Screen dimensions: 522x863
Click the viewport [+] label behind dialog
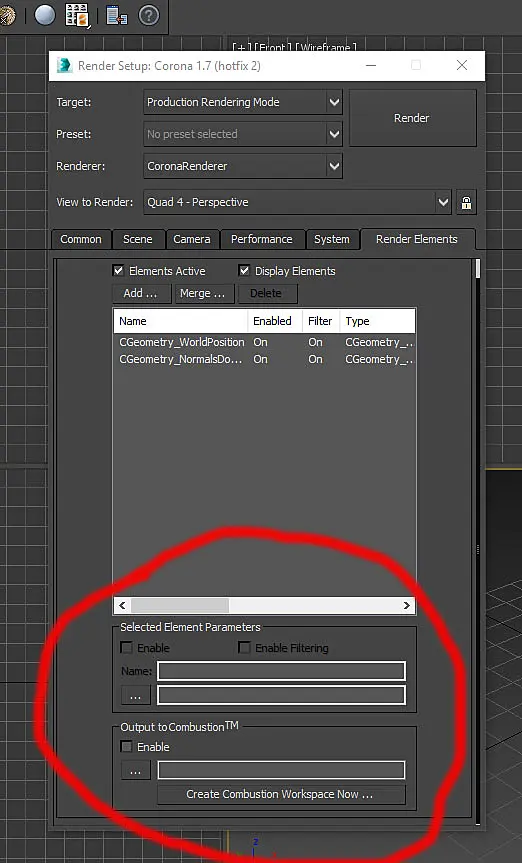[242, 48]
